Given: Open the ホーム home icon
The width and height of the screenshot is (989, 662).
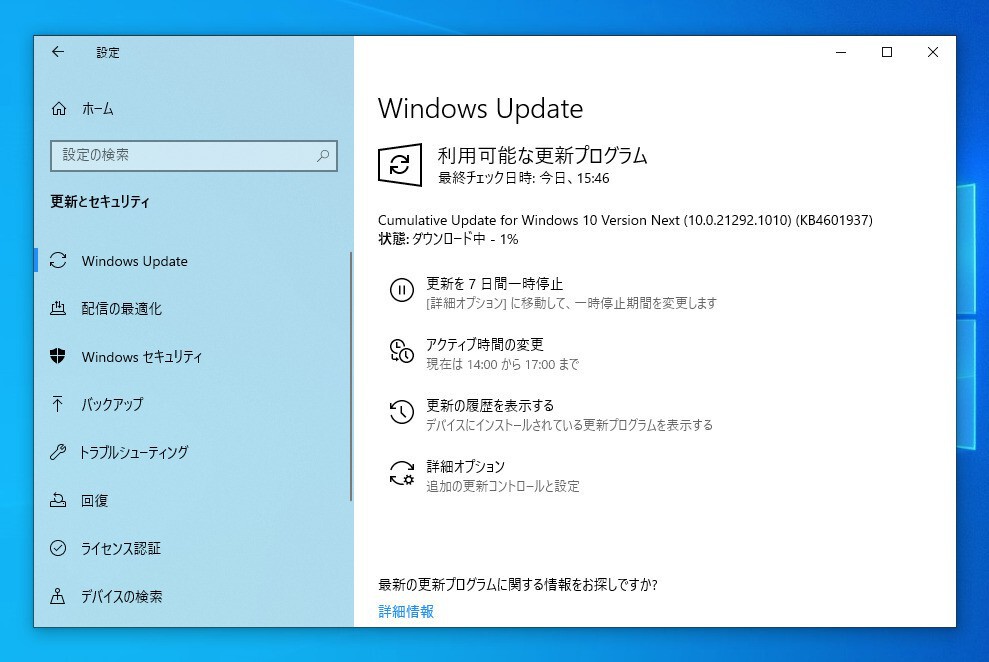Looking at the screenshot, I should click(x=59, y=109).
